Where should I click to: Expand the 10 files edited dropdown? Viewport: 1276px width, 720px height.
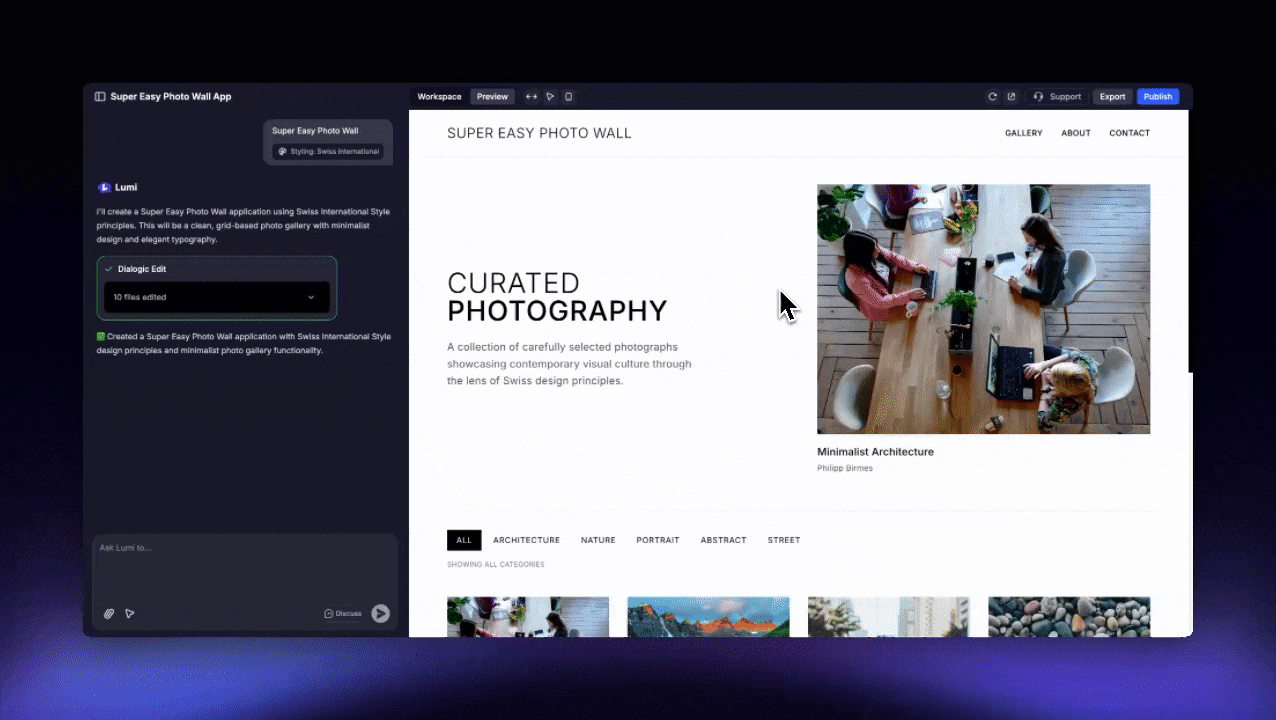pos(217,297)
